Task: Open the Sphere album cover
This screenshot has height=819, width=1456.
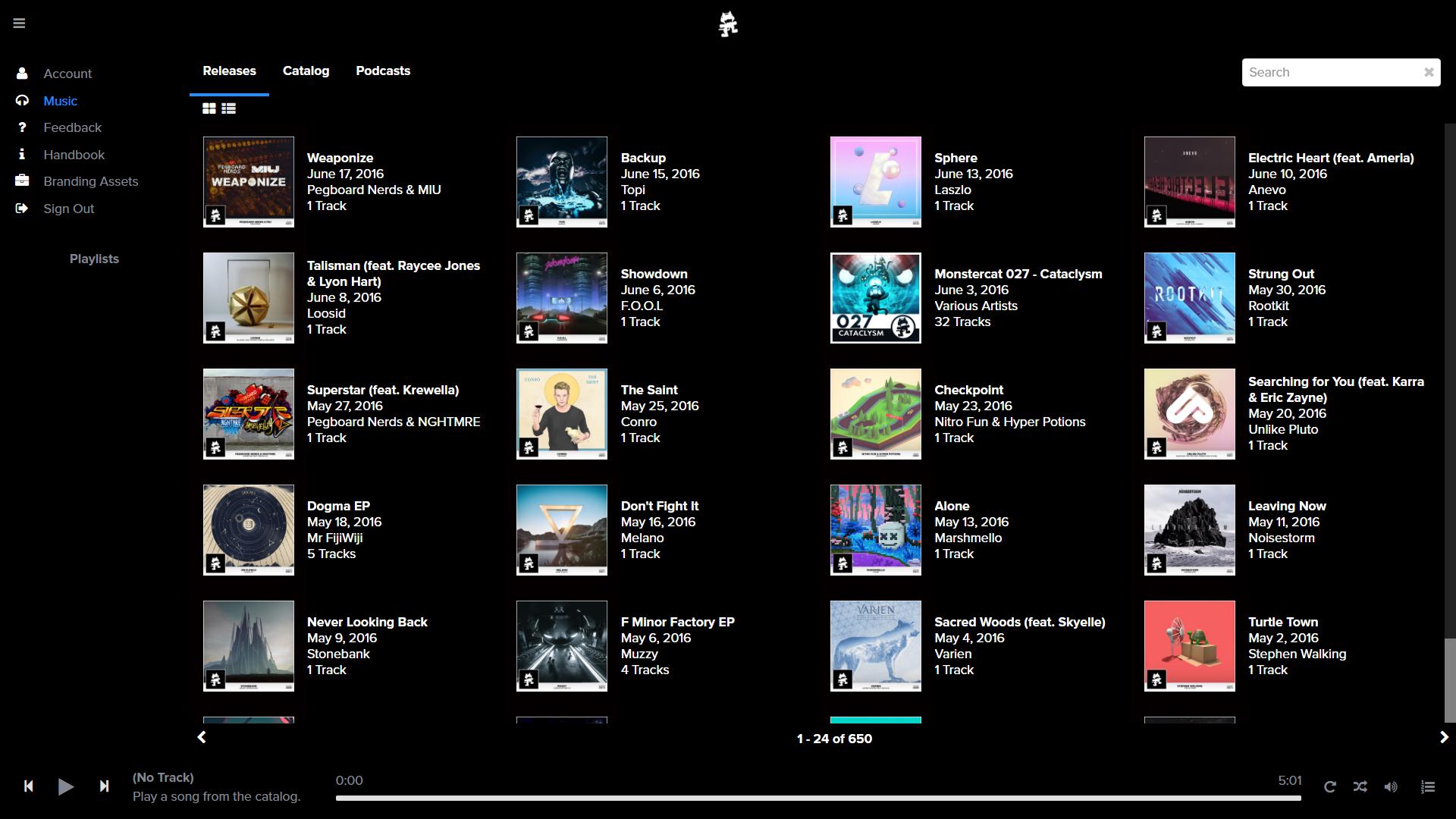Action: click(x=876, y=182)
